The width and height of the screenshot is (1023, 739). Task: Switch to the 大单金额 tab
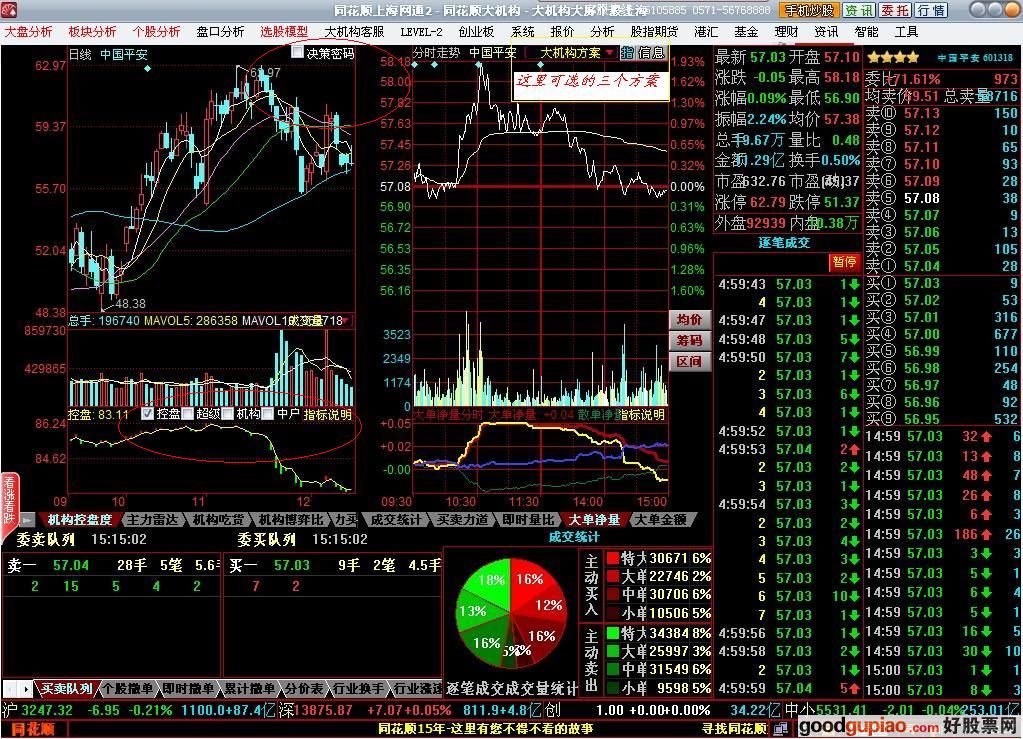(x=660, y=520)
